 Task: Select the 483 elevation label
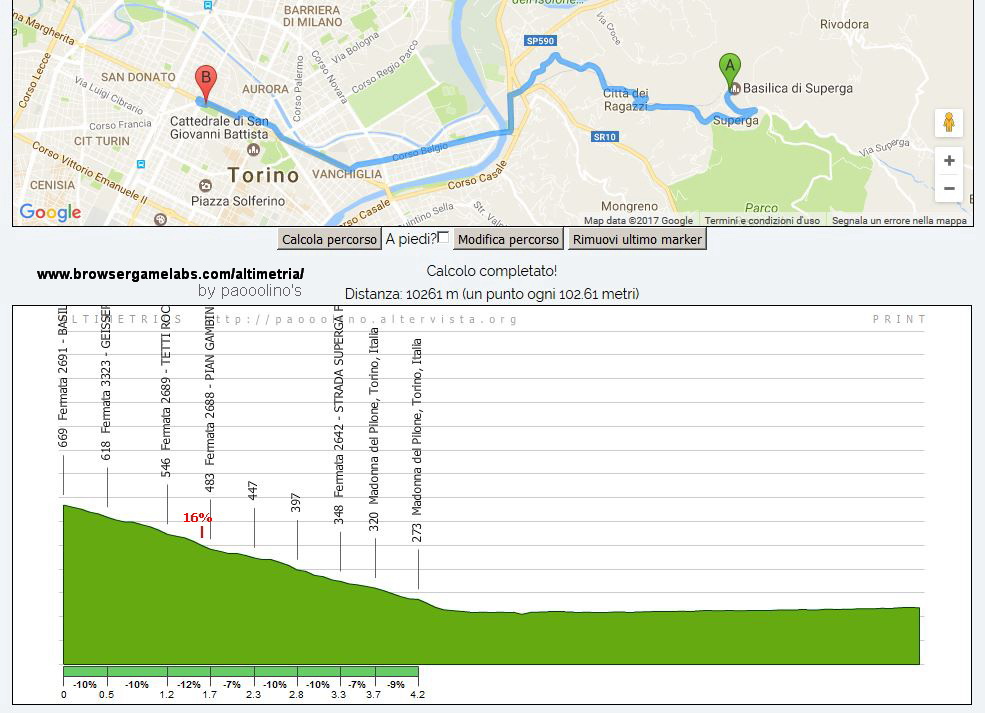(x=209, y=482)
